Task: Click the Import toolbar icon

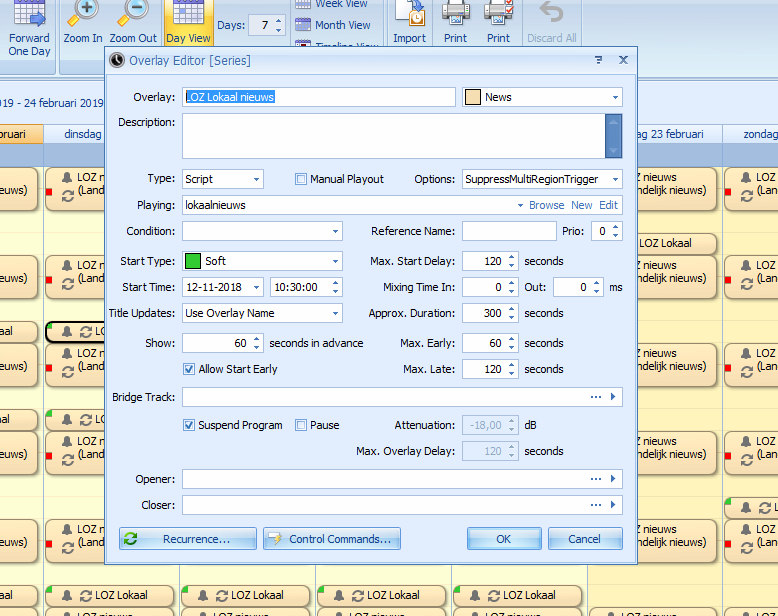Action: (x=409, y=14)
